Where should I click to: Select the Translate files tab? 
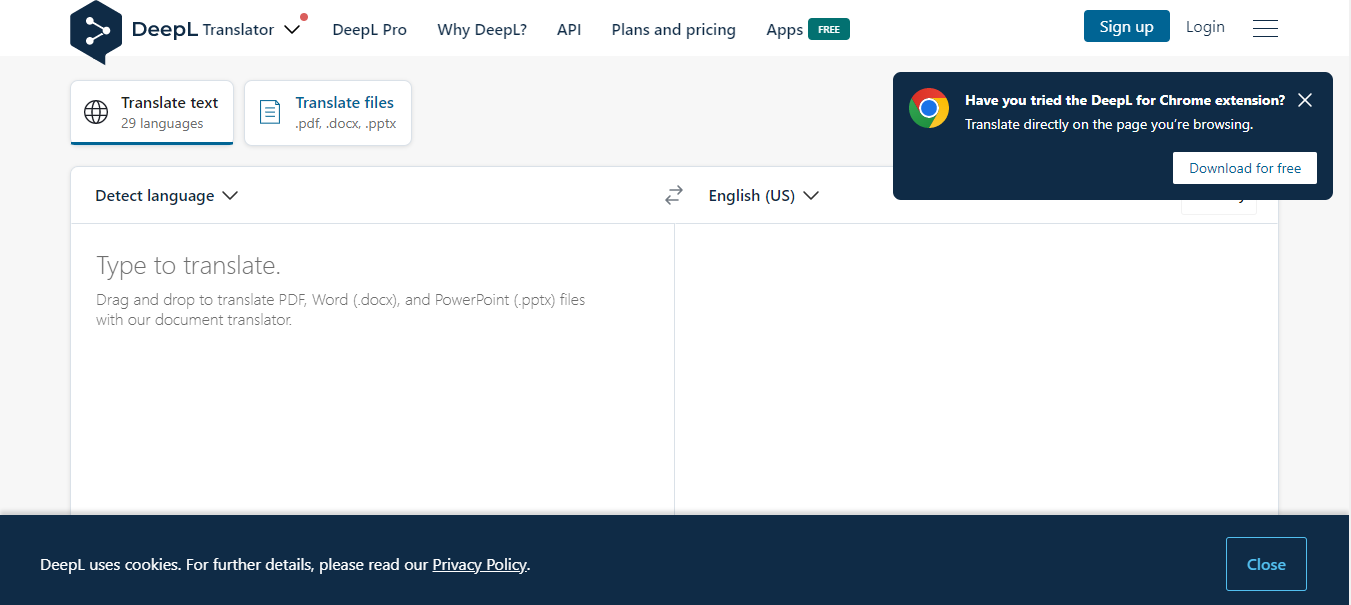click(x=328, y=112)
